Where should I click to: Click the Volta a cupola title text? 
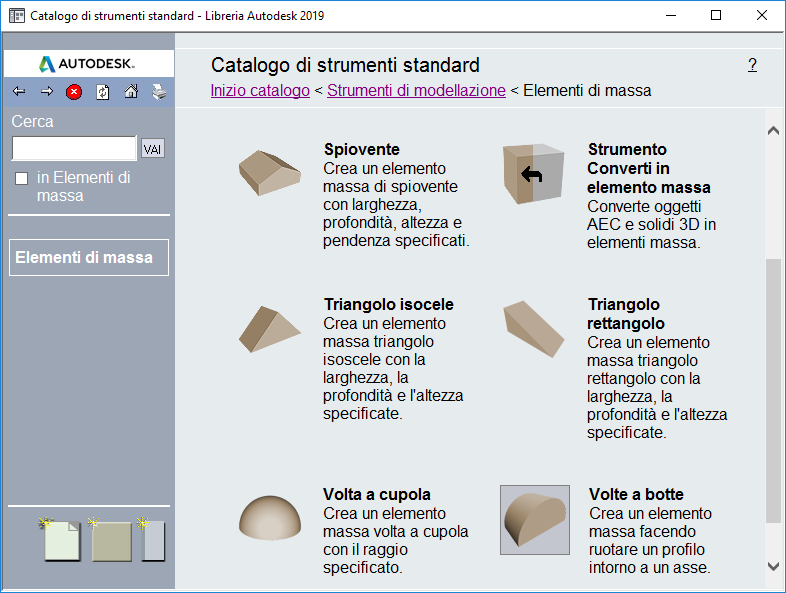376,494
